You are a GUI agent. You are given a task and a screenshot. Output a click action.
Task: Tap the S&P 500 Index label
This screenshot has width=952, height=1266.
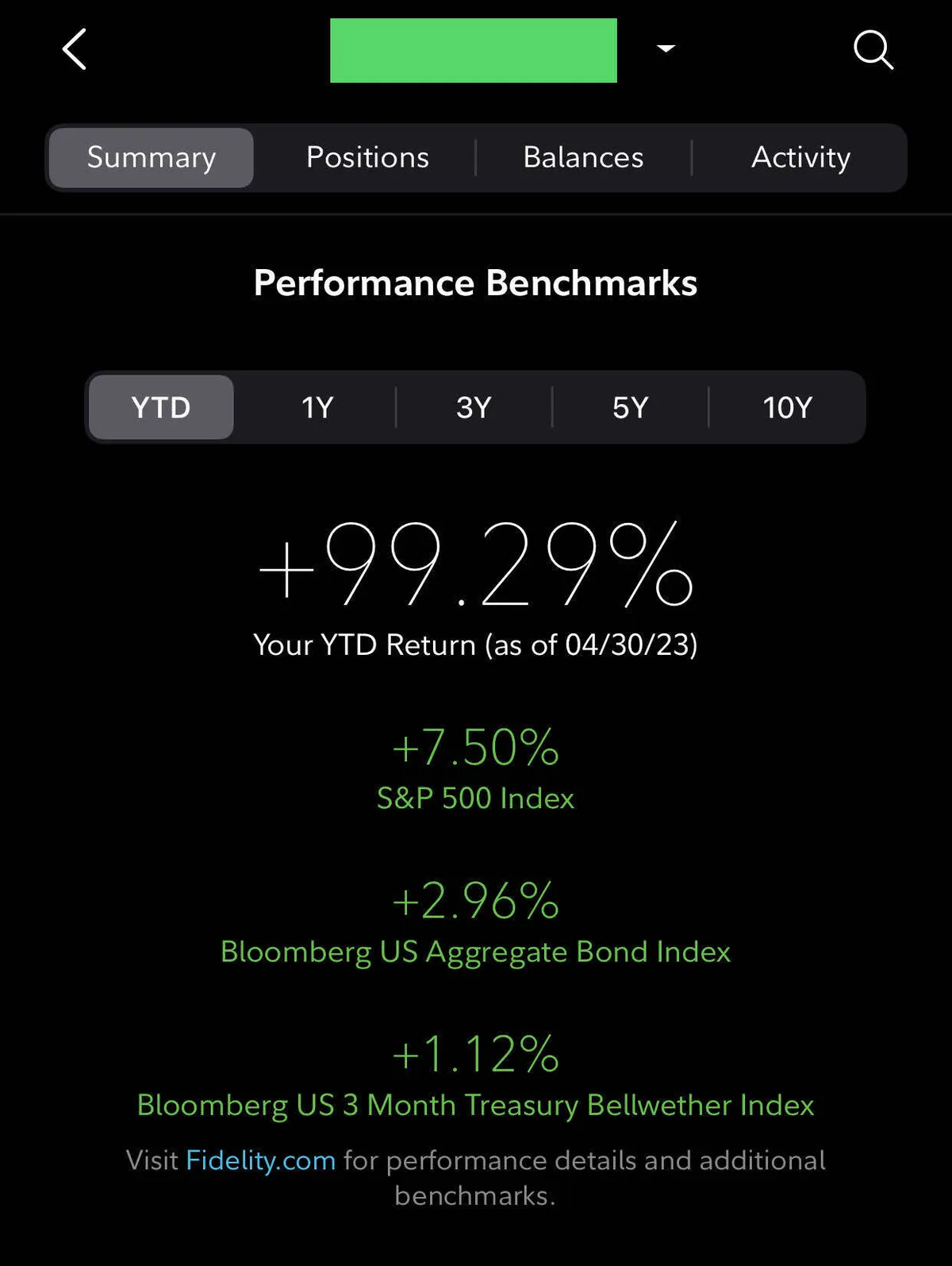pyautogui.click(x=475, y=798)
